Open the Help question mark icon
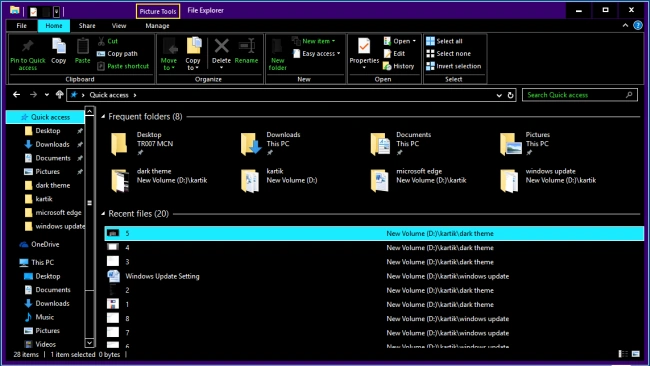 638,25
